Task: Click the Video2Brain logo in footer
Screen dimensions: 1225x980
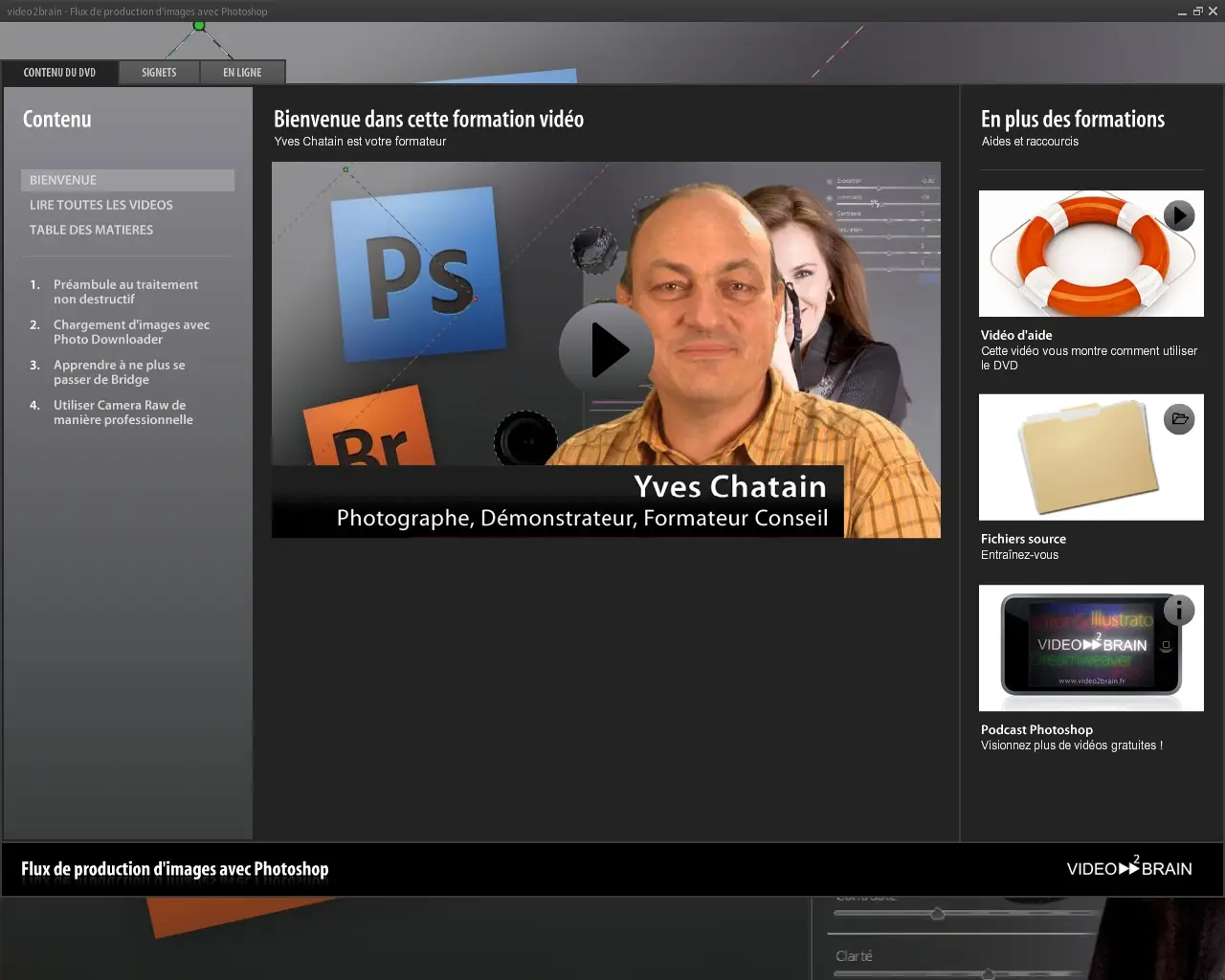Action: pos(1129,867)
